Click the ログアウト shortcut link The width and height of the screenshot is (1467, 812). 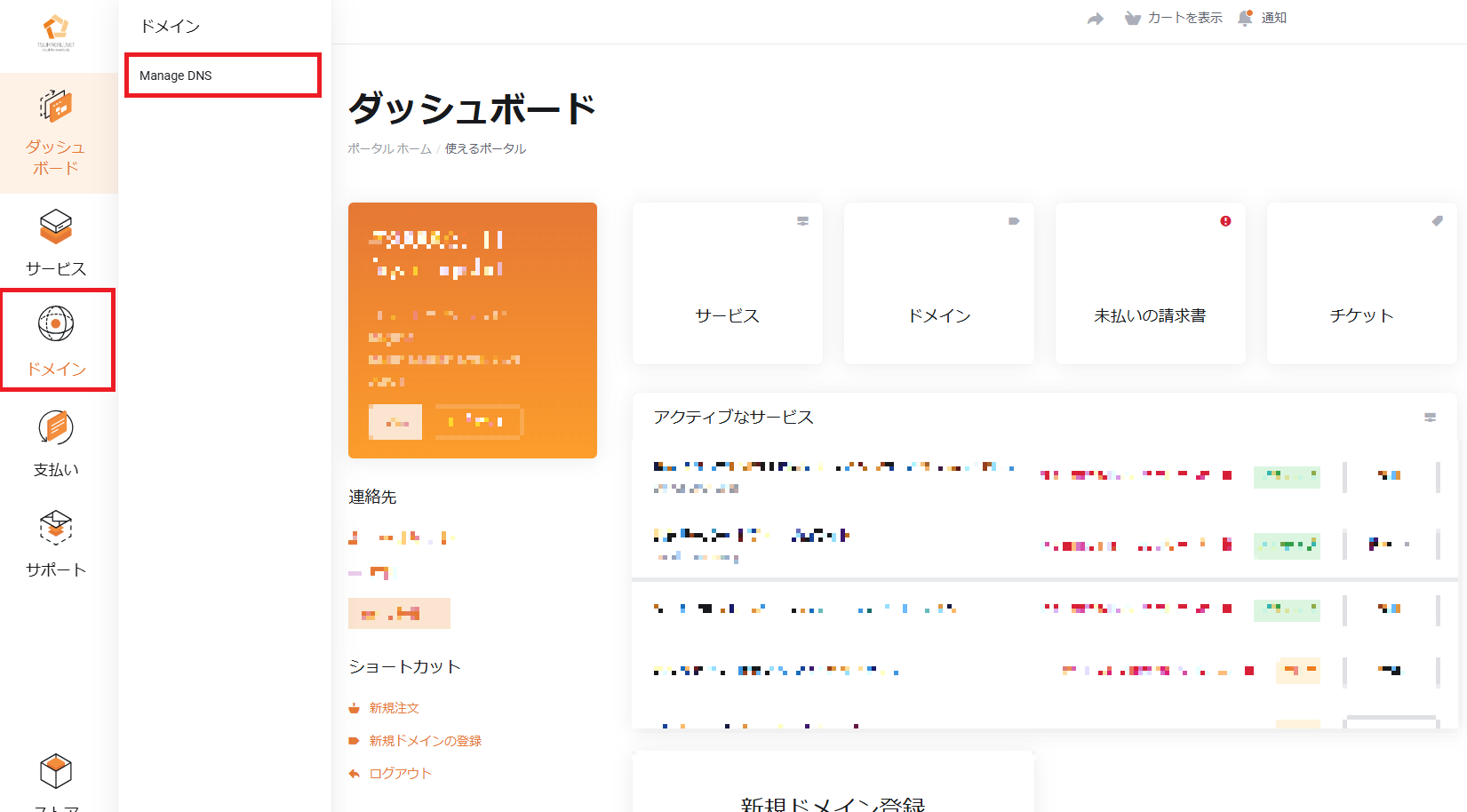tap(400, 774)
